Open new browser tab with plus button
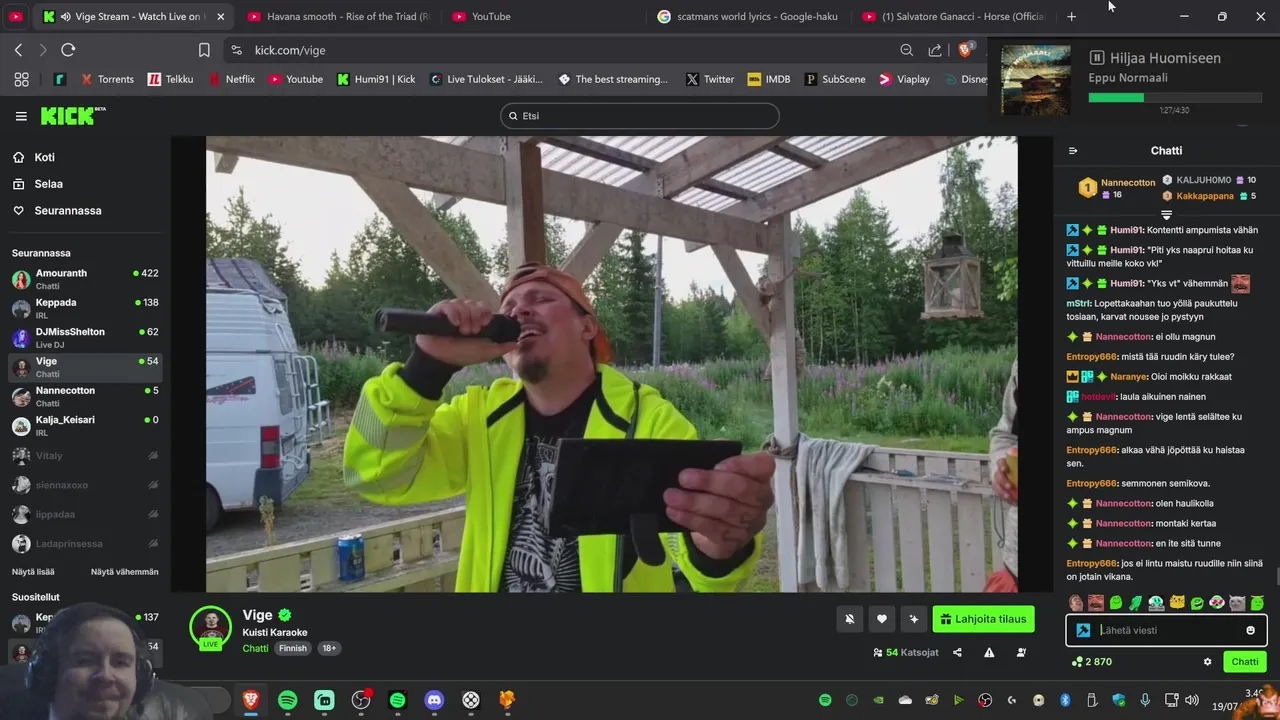The image size is (1280, 720). coord(1071,16)
